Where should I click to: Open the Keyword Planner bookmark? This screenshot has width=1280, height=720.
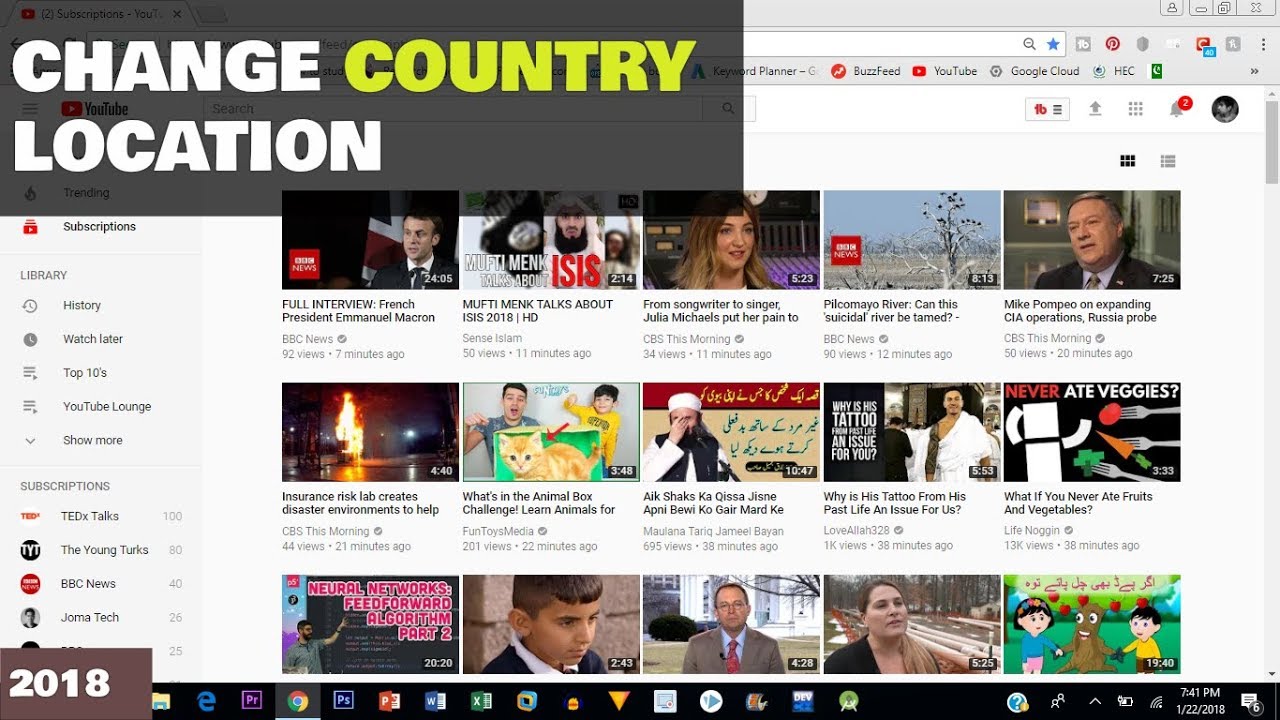(x=756, y=71)
